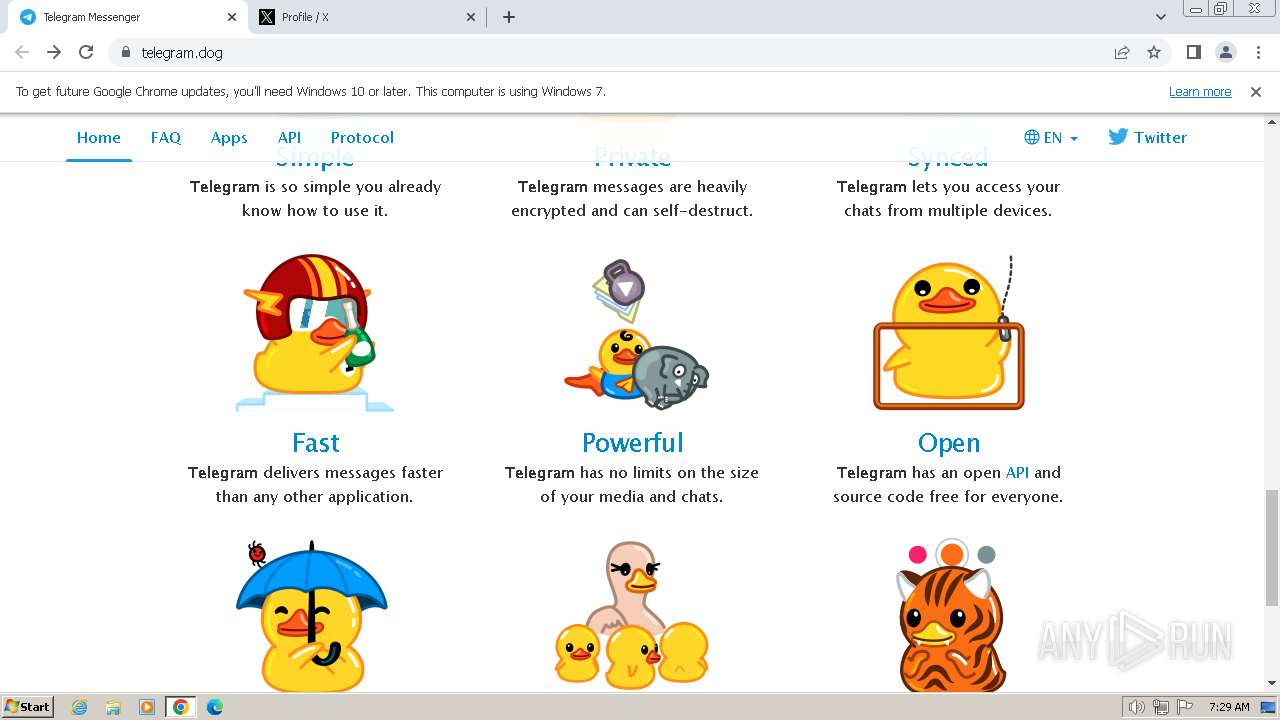Click the page vertical scrollbar thumb

[1271, 548]
